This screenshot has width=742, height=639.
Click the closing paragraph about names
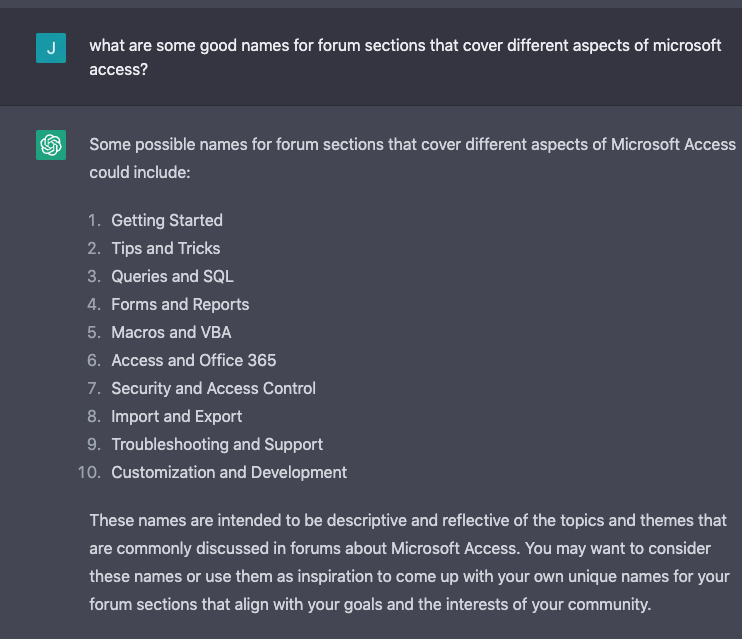(x=410, y=562)
